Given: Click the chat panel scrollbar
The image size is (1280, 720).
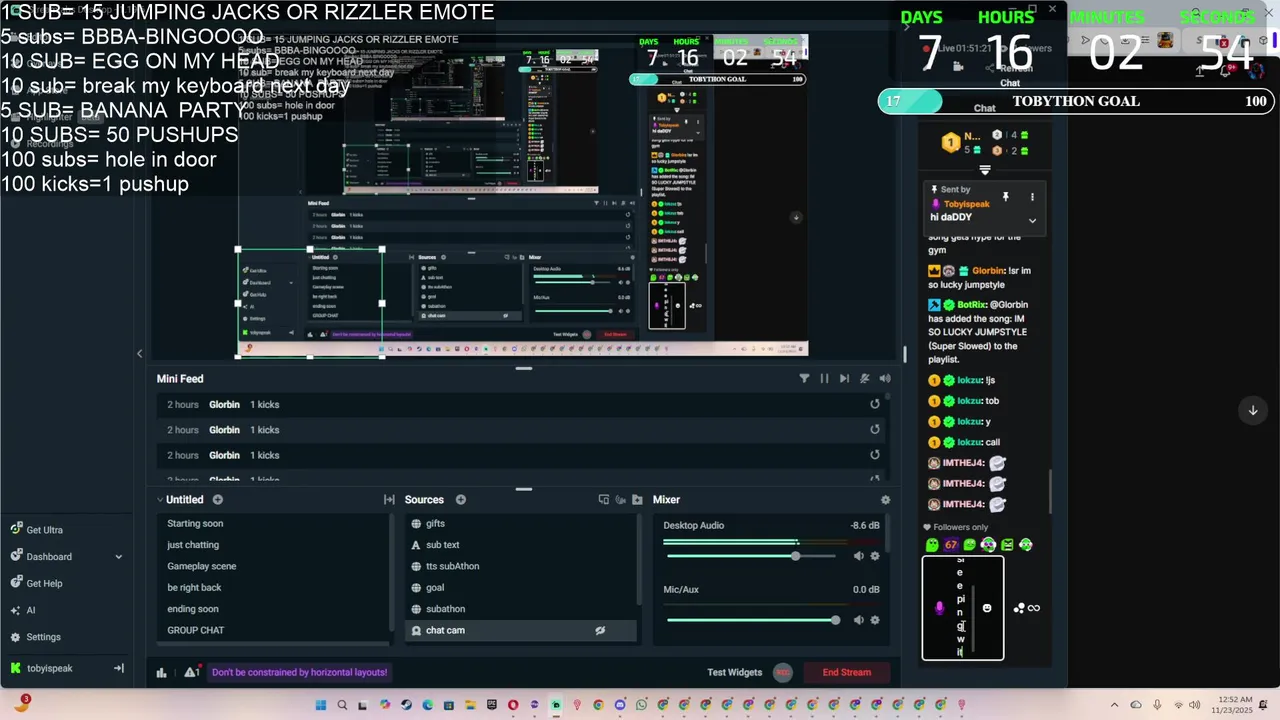Looking at the screenshot, I should [x=1050, y=490].
